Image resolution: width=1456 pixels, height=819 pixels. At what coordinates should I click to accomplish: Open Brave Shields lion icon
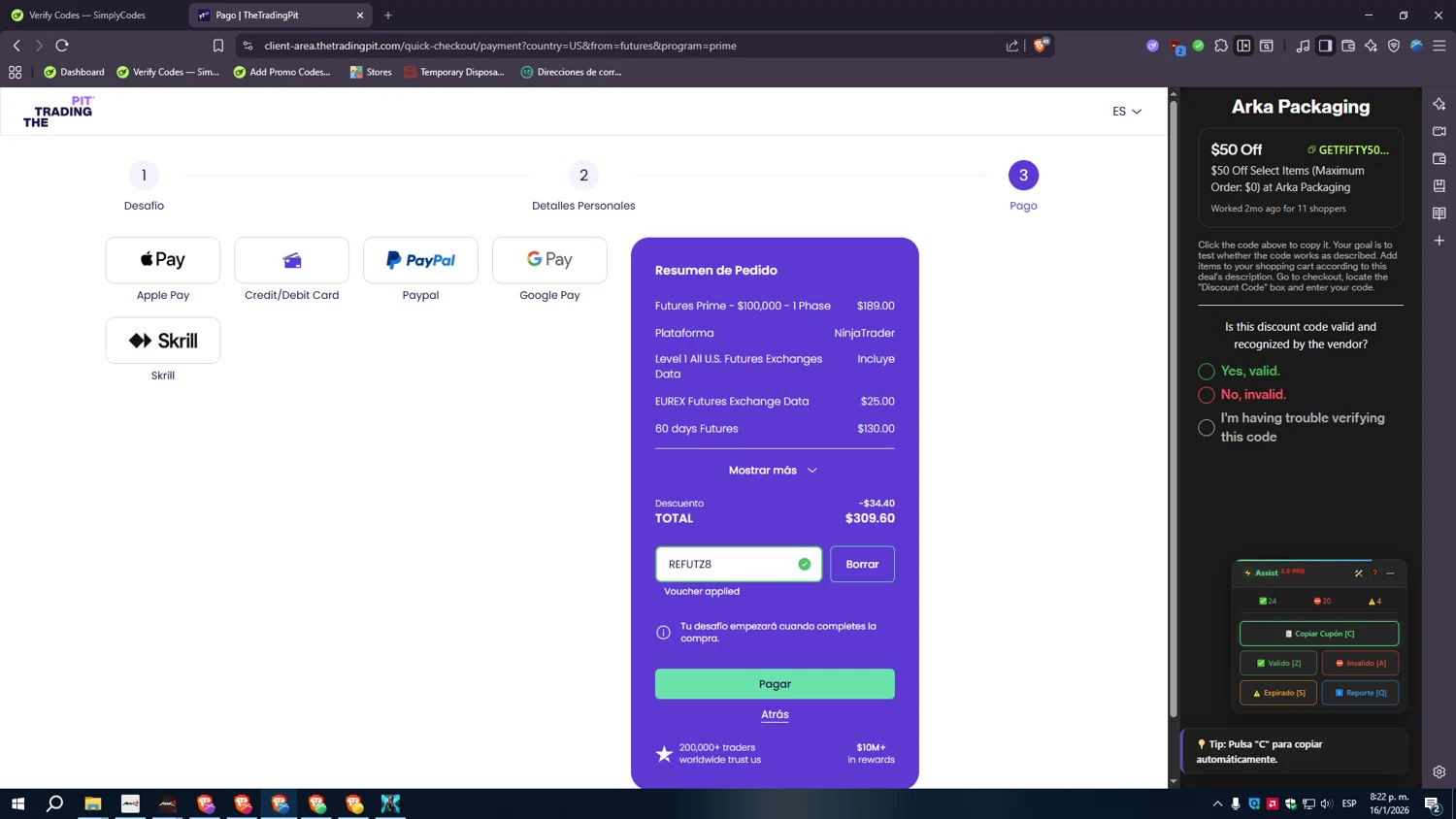tap(1041, 45)
